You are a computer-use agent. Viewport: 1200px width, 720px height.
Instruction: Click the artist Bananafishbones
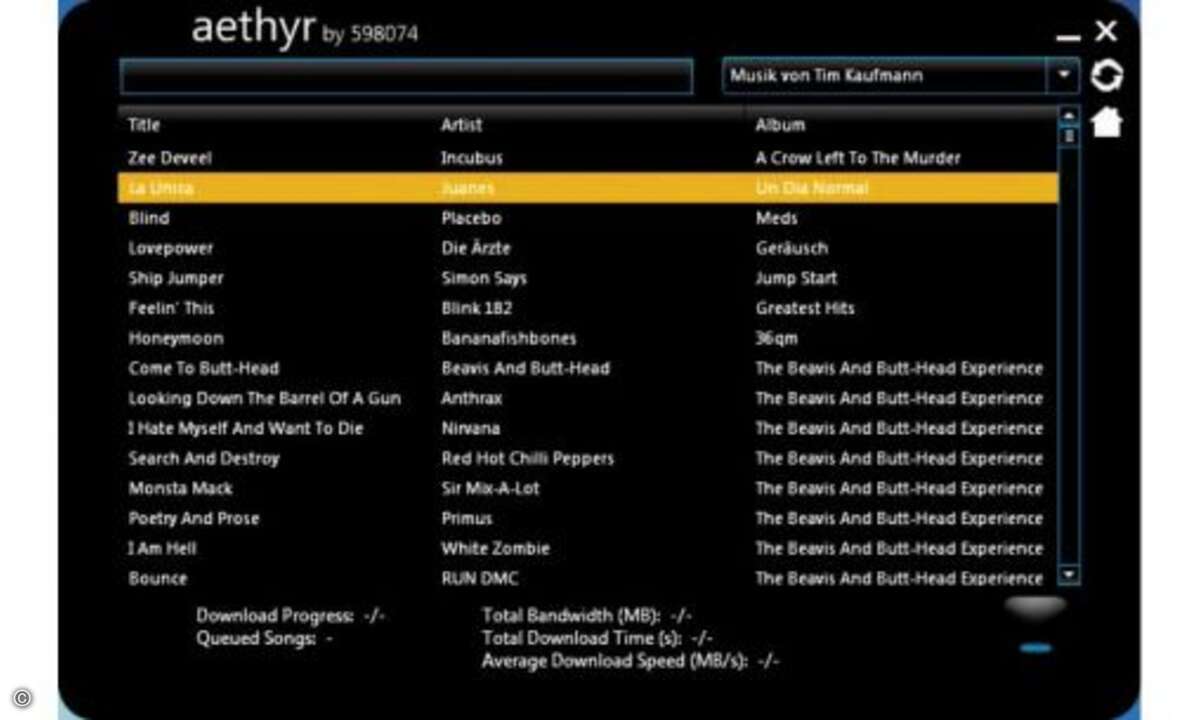(509, 338)
